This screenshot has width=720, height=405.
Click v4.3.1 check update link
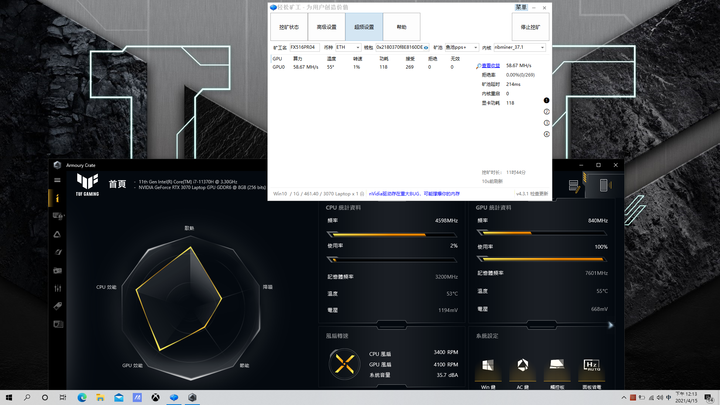click(532, 194)
